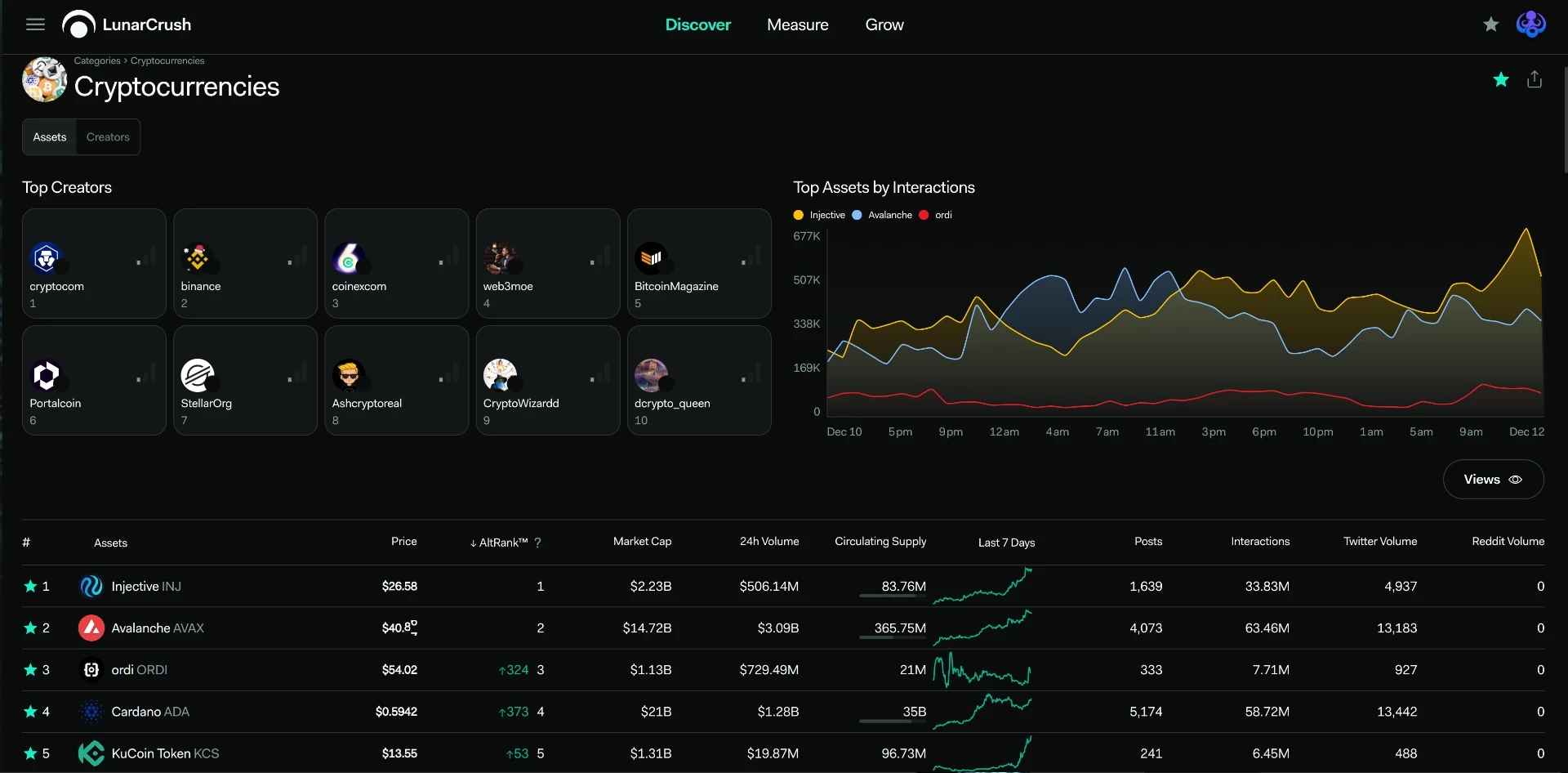The width and height of the screenshot is (1568, 773).
Task: Click the KuCoin Token logo icon
Action: coord(91,753)
